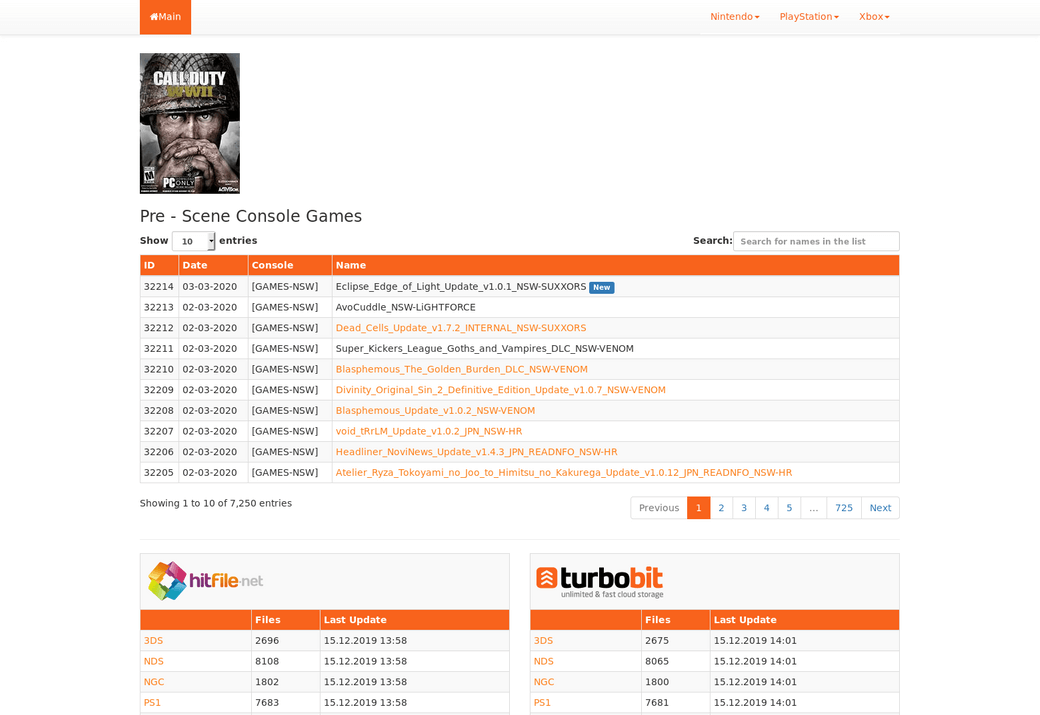
Task: Click the disabled Previous page button
Action: tap(659, 507)
